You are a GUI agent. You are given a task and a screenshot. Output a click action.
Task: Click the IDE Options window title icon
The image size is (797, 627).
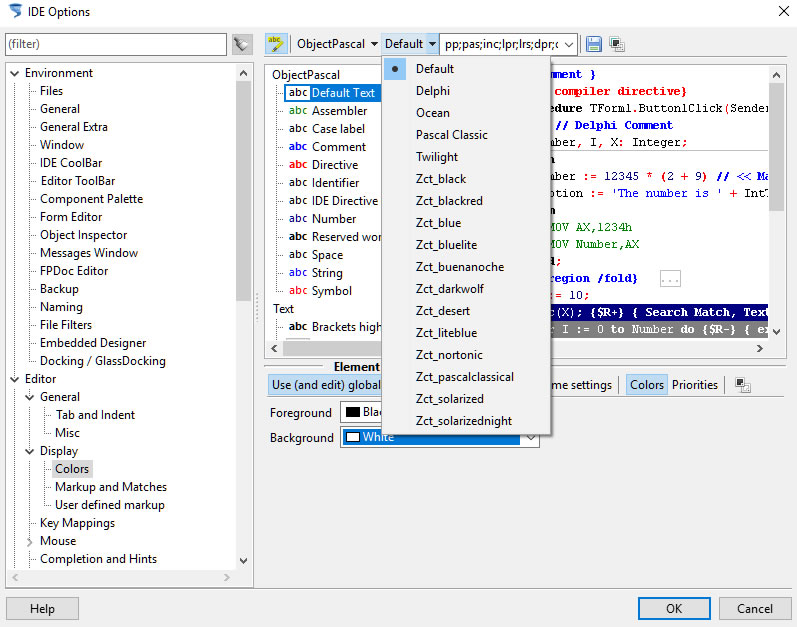click(x=16, y=11)
